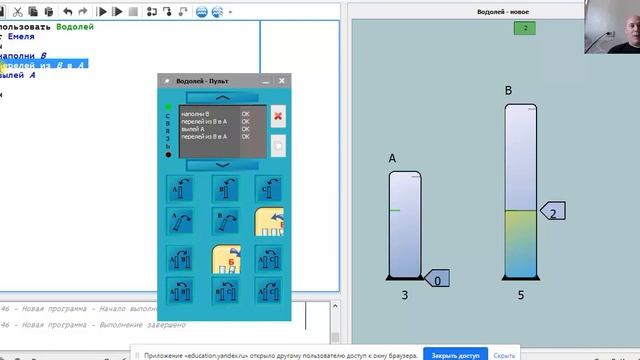The width and height of the screenshot is (640, 360).
Task: Run the program in test mode
Action: tap(117, 12)
